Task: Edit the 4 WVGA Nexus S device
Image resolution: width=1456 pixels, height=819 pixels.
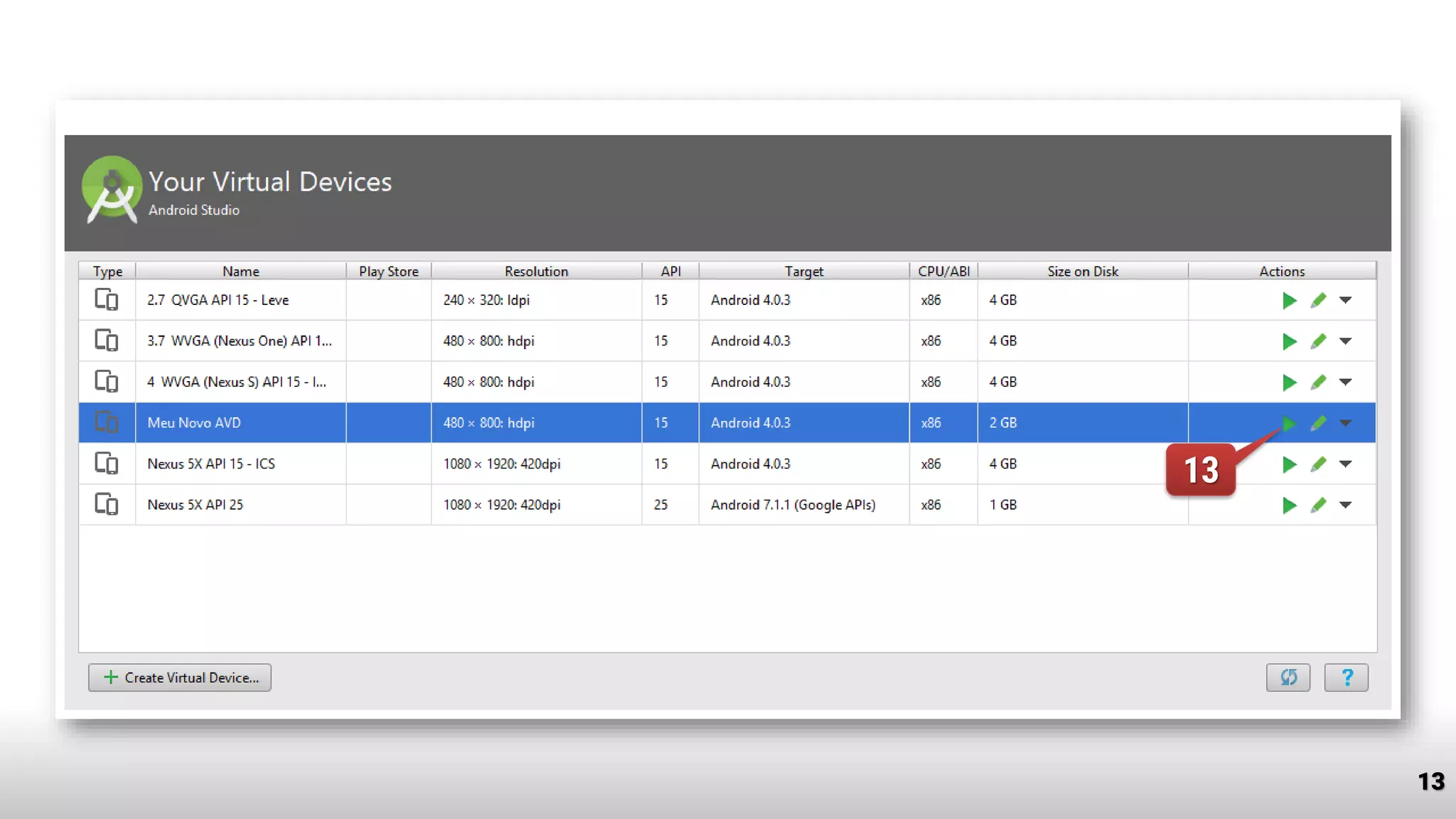Action: 1318,382
